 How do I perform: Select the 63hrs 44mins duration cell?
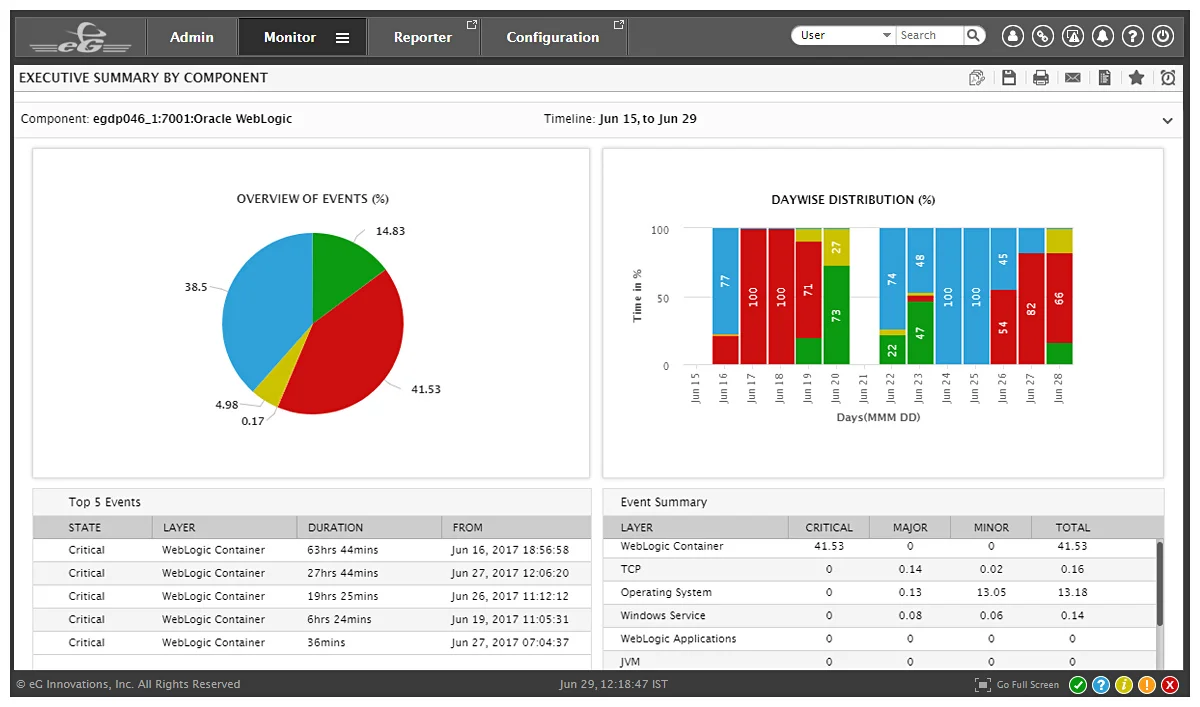343,550
